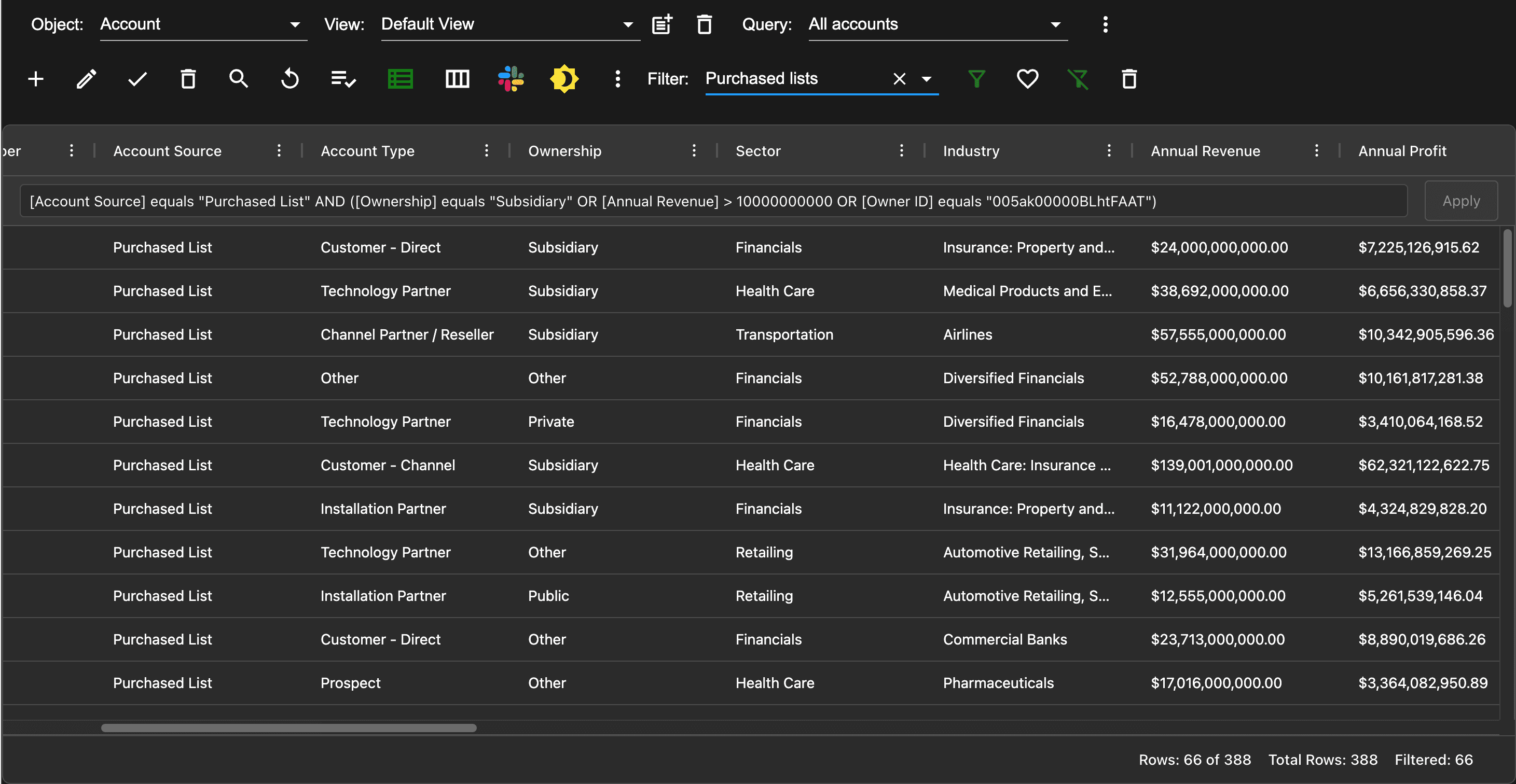This screenshot has height=784, width=1516.
Task: Click the heart favorite filter icon
Action: 1028,79
